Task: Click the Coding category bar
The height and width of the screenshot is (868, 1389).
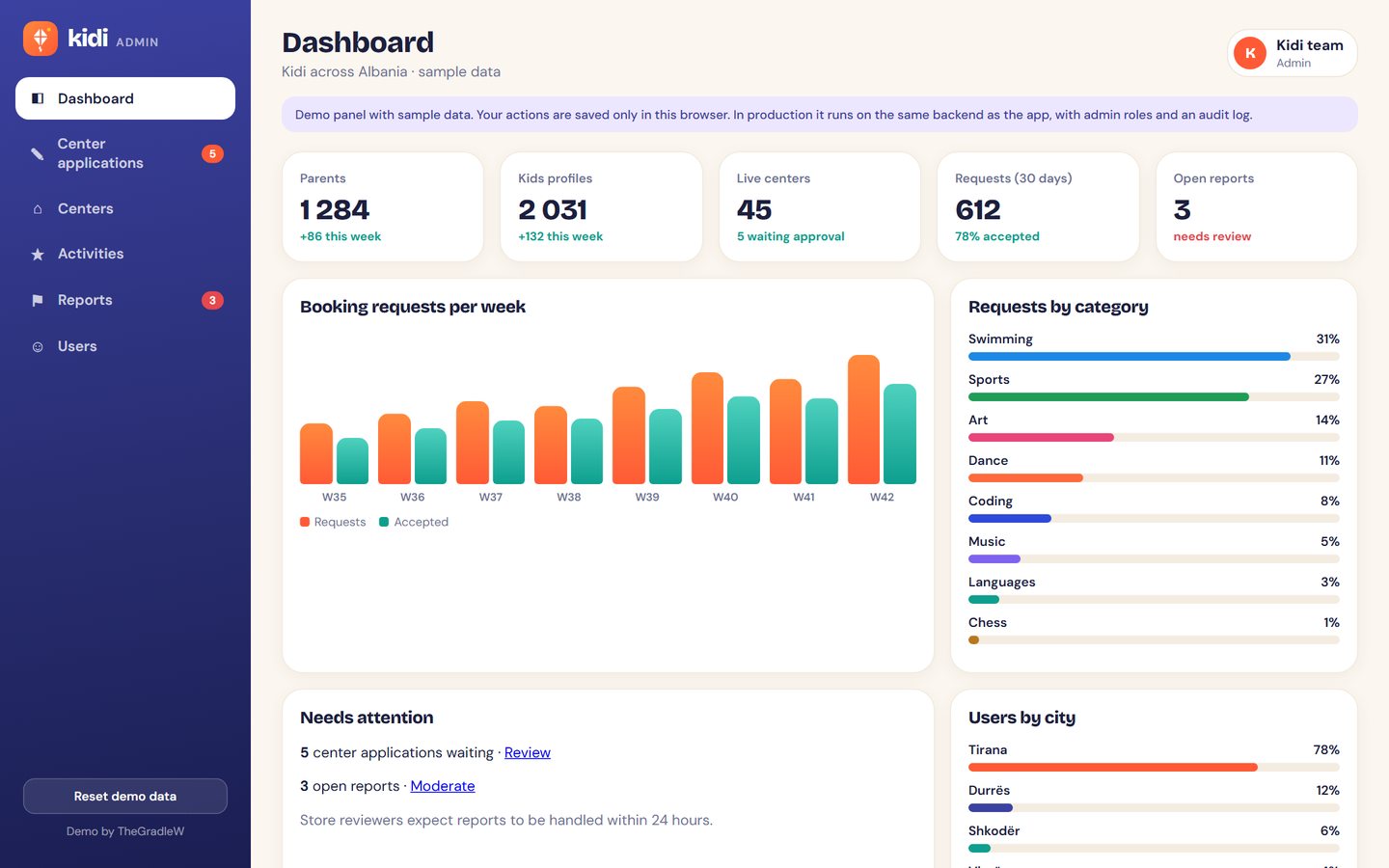Action: click(1154, 519)
